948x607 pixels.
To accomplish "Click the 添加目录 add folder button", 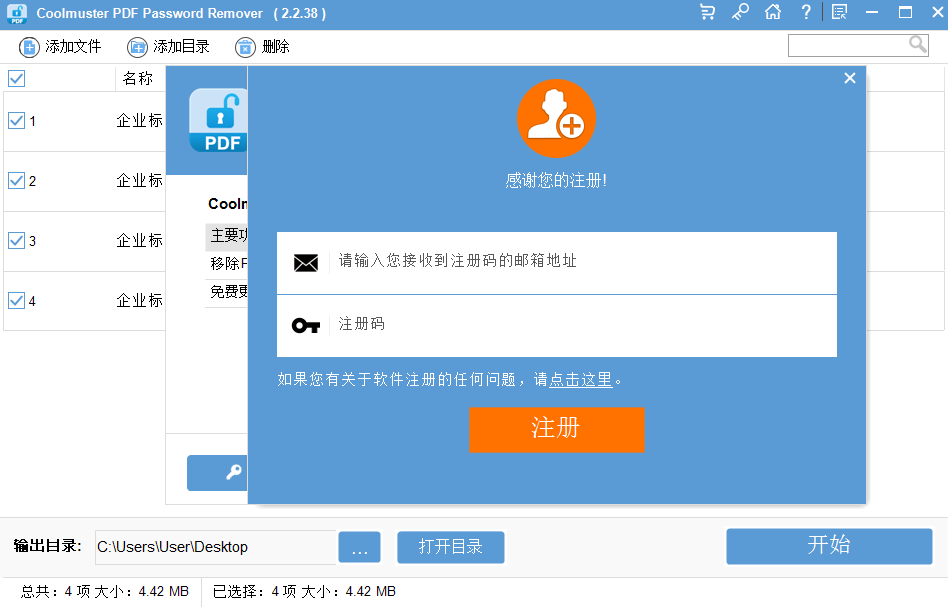I will 169,47.
